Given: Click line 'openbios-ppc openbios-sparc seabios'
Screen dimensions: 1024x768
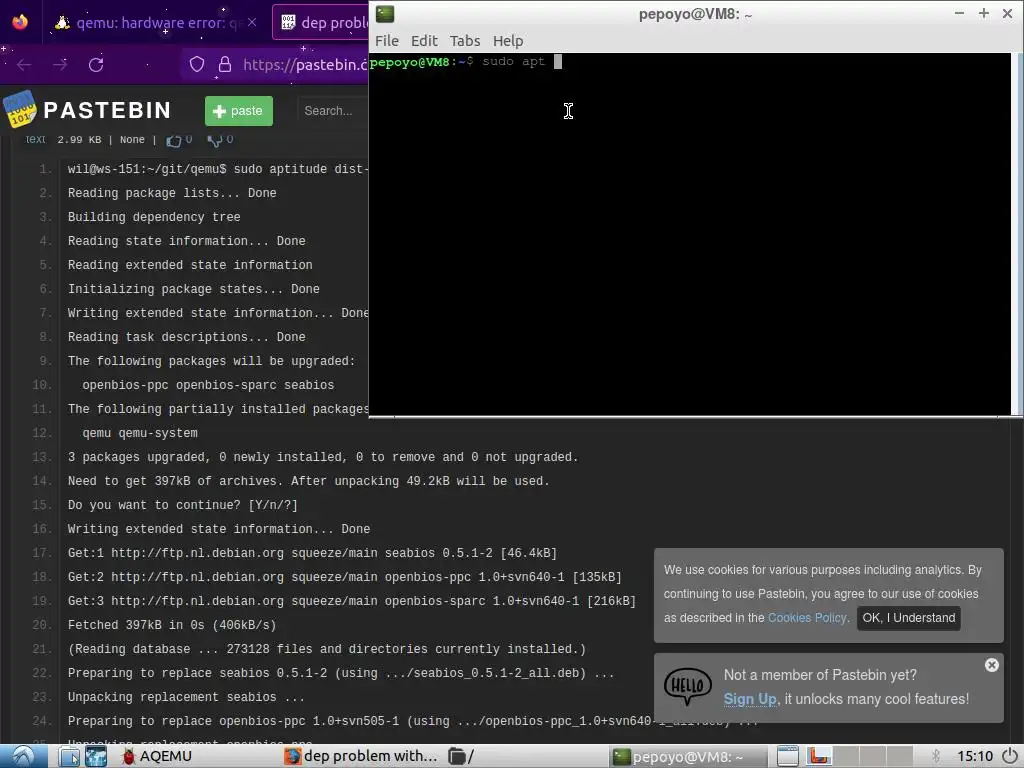Looking at the screenshot, I should tap(208, 385).
